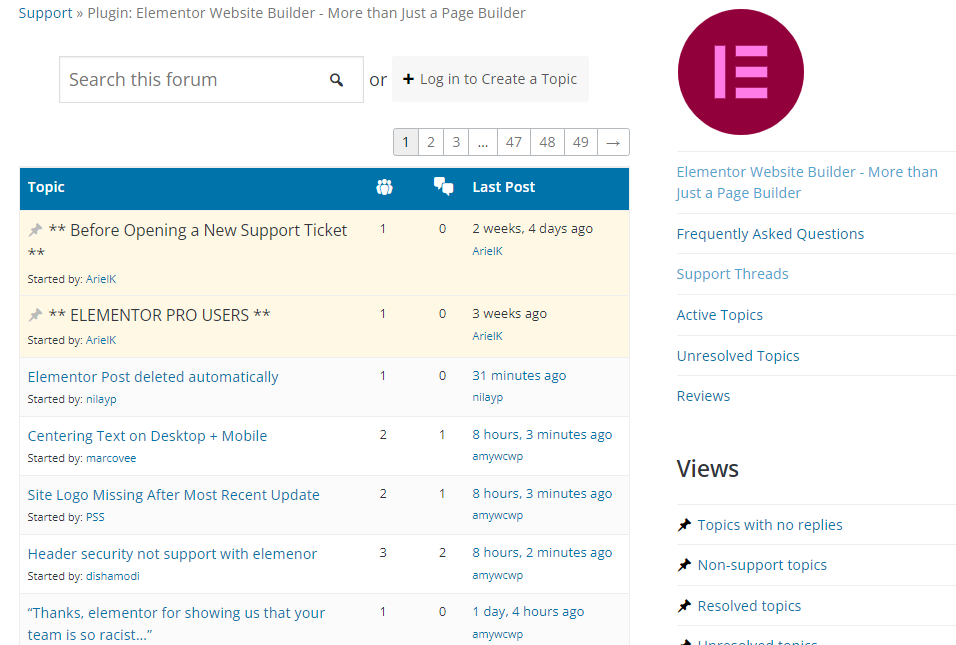
Task: Open the Unresolved Topics sidebar link
Action: [738, 356]
